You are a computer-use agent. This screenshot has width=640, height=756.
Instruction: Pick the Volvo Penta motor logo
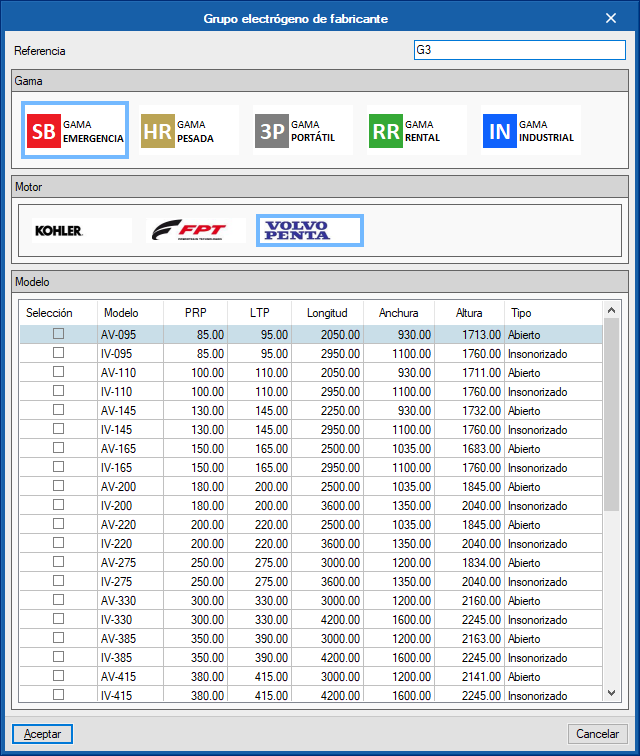coord(310,230)
